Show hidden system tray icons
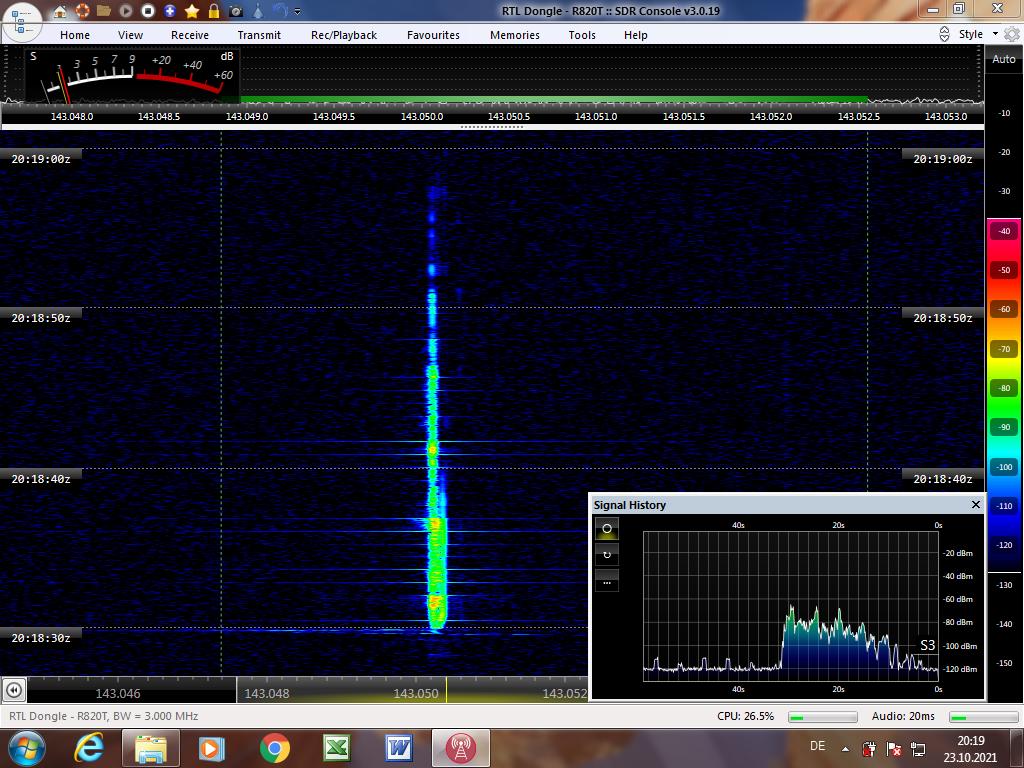1024x768 pixels. [846, 749]
